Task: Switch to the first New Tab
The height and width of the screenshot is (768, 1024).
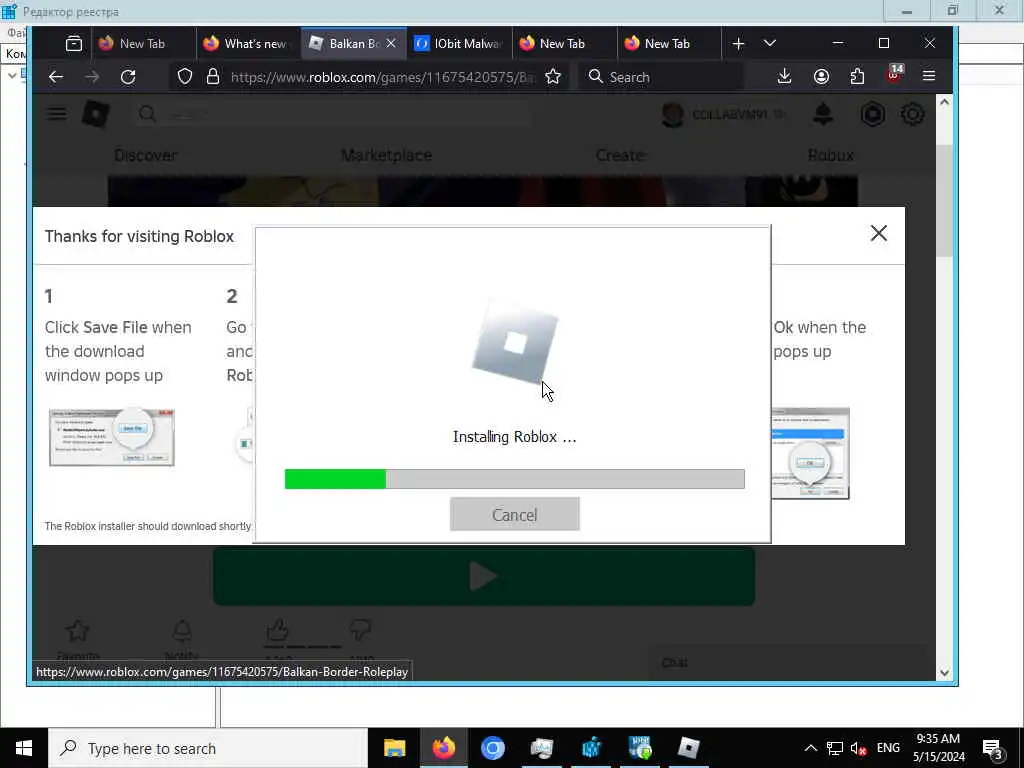Action: 143,44
